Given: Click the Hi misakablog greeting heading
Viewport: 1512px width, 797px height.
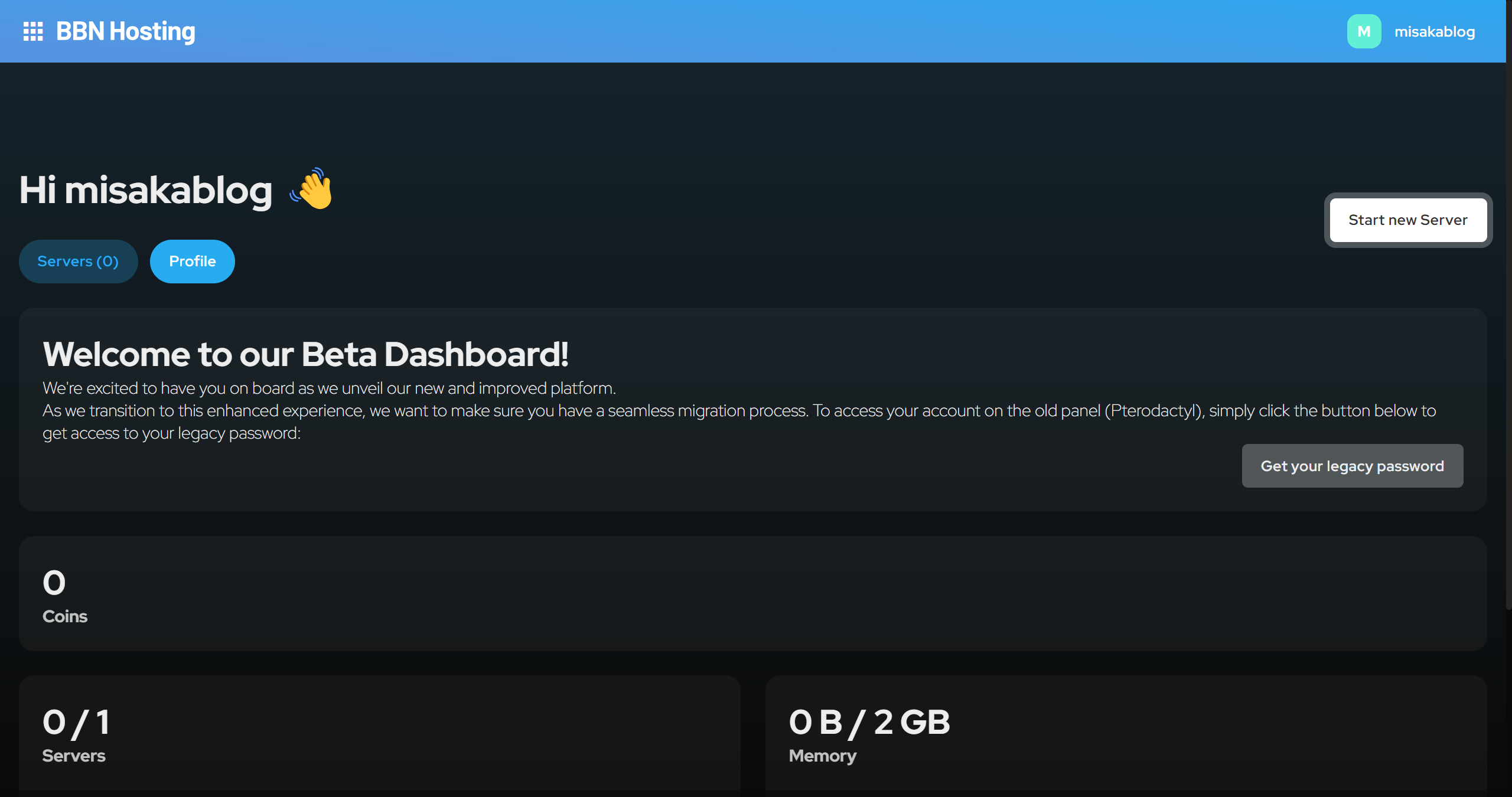Looking at the screenshot, I should tap(146, 191).
